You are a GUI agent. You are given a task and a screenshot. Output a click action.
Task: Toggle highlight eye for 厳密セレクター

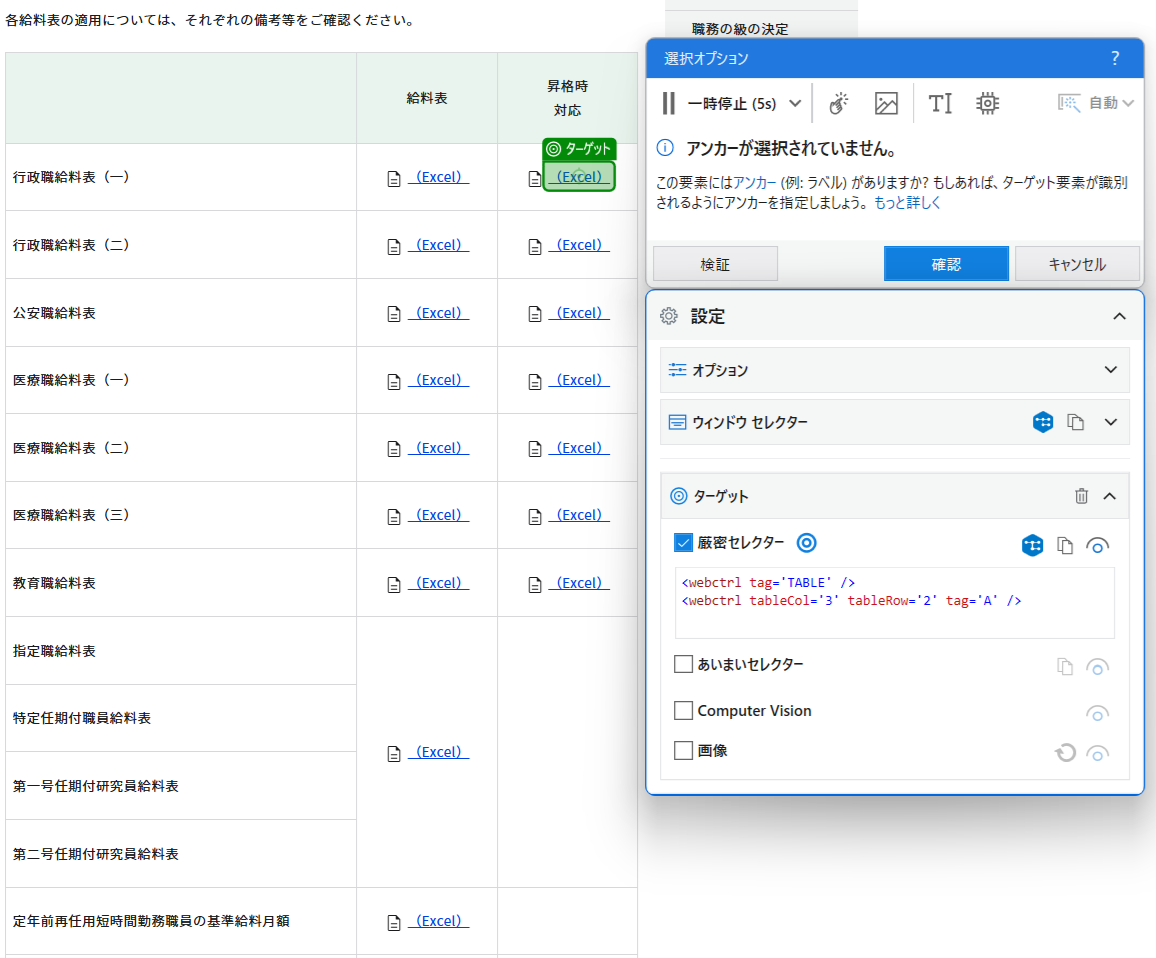point(1097,546)
